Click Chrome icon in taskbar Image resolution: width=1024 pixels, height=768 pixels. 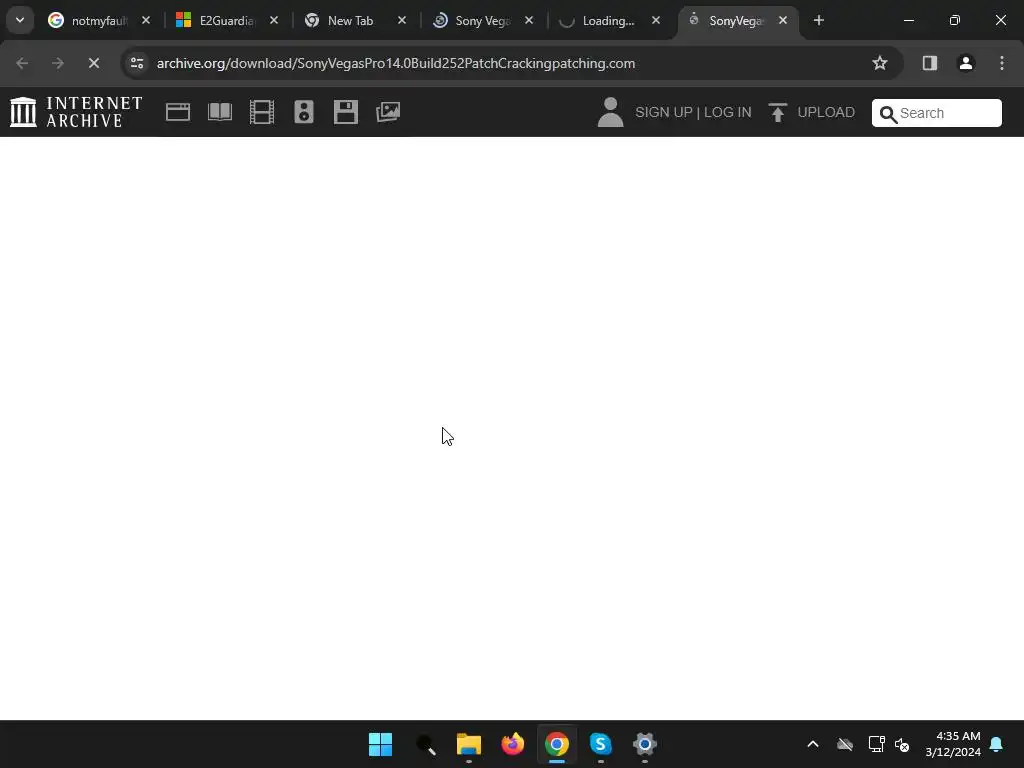557,744
